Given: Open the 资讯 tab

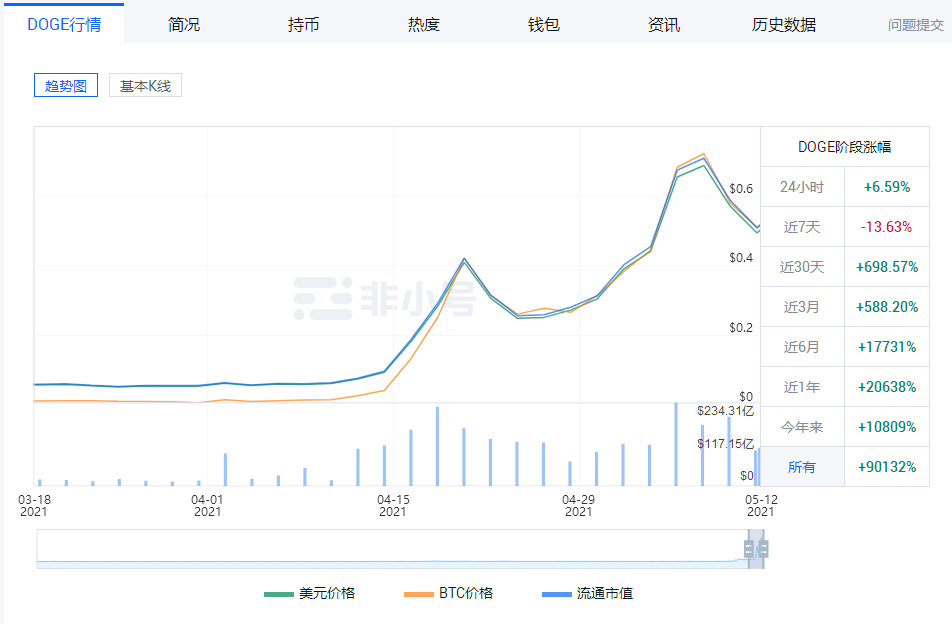Looking at the screenshot, I should tap(664, 24).
